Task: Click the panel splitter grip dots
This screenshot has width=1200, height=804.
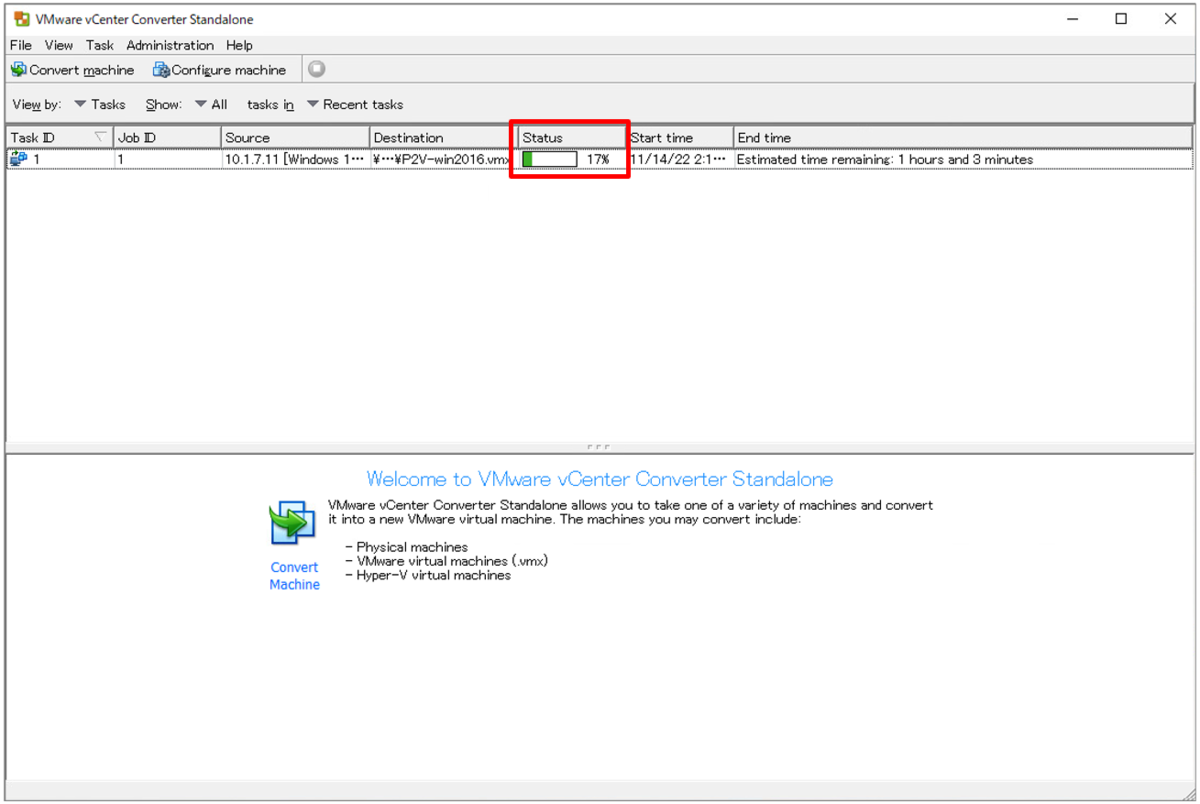Action: (599, 447)
